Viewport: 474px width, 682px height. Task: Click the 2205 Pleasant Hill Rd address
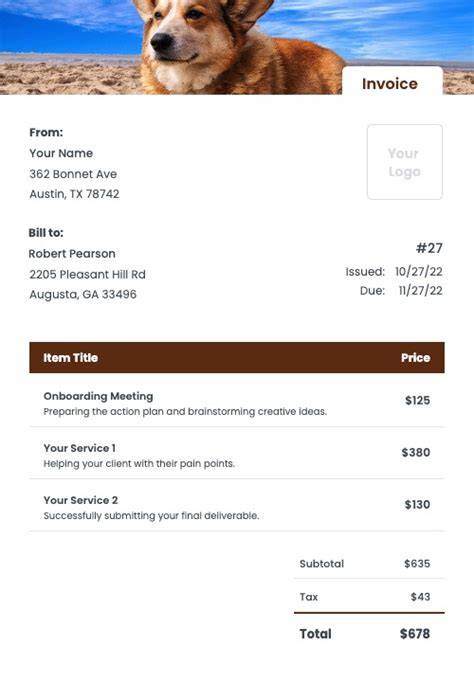[87, 274]
